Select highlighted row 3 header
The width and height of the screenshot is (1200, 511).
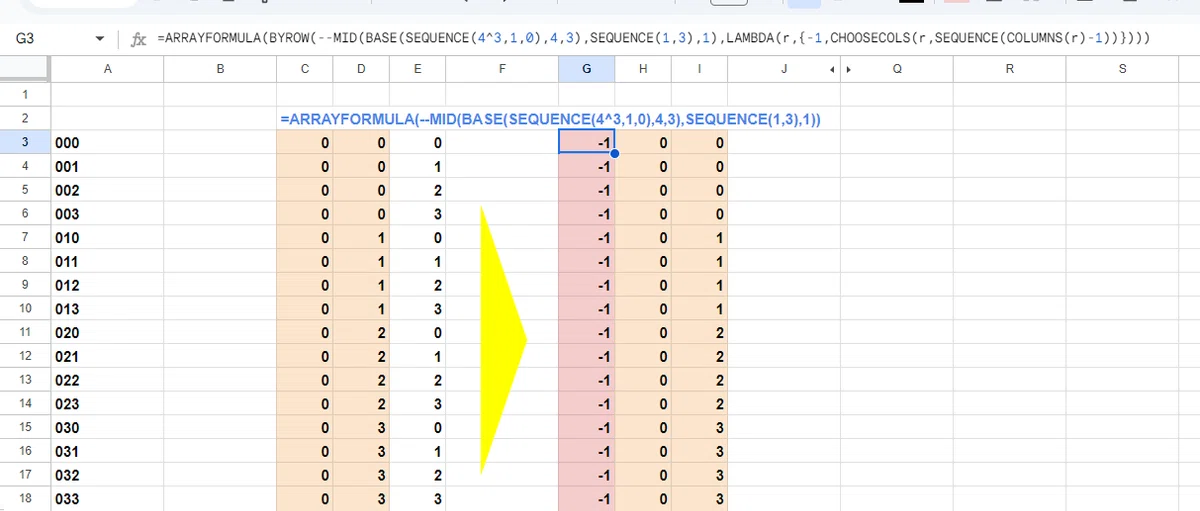(25, 142)
